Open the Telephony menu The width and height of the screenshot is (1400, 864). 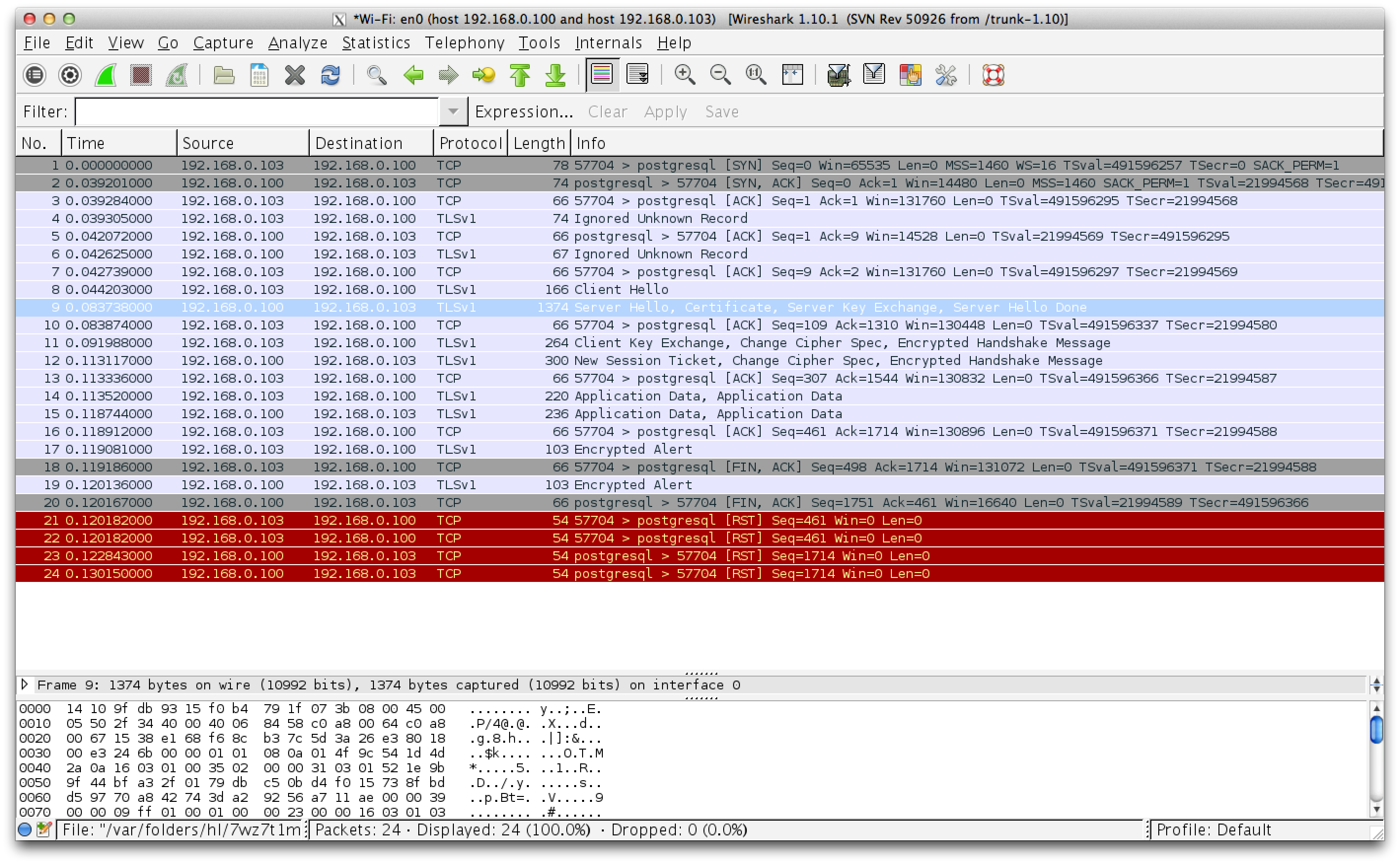click(464, 43)
